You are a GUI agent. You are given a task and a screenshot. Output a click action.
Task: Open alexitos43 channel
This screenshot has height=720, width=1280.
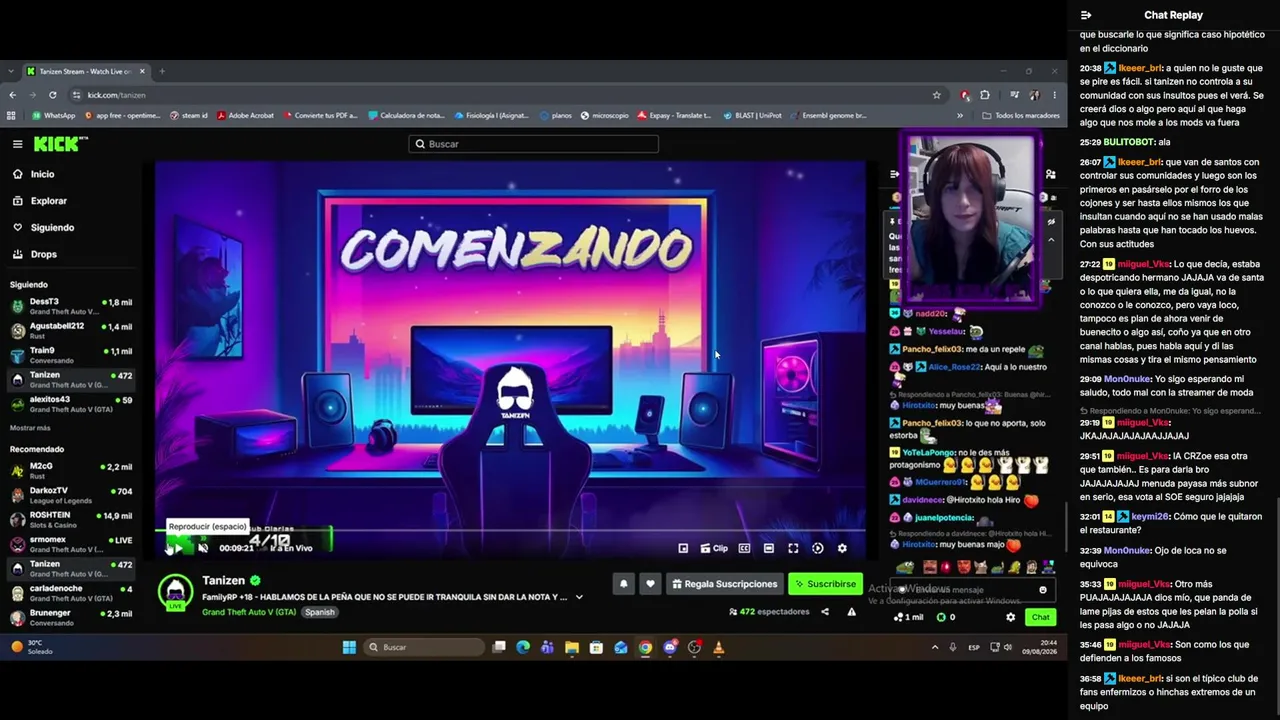70,403
